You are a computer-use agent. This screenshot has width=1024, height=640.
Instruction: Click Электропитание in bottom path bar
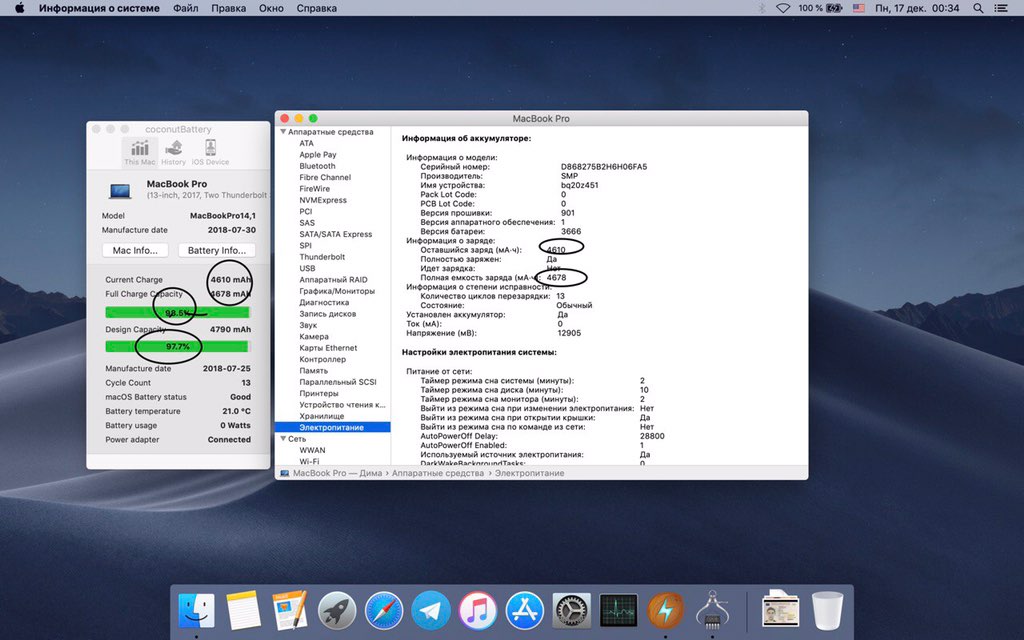point(529,473)
